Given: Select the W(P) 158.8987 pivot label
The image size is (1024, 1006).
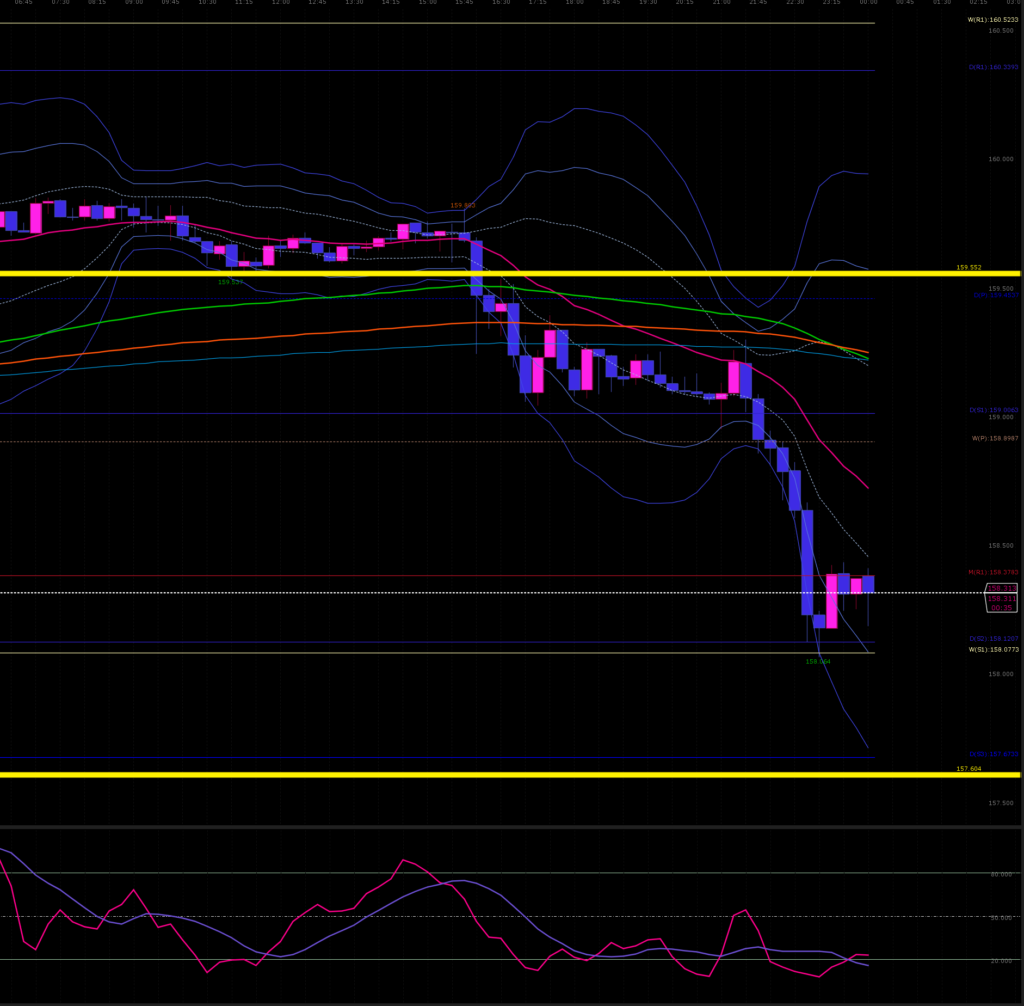Looking at the screenshot, I should click(994, 438).
